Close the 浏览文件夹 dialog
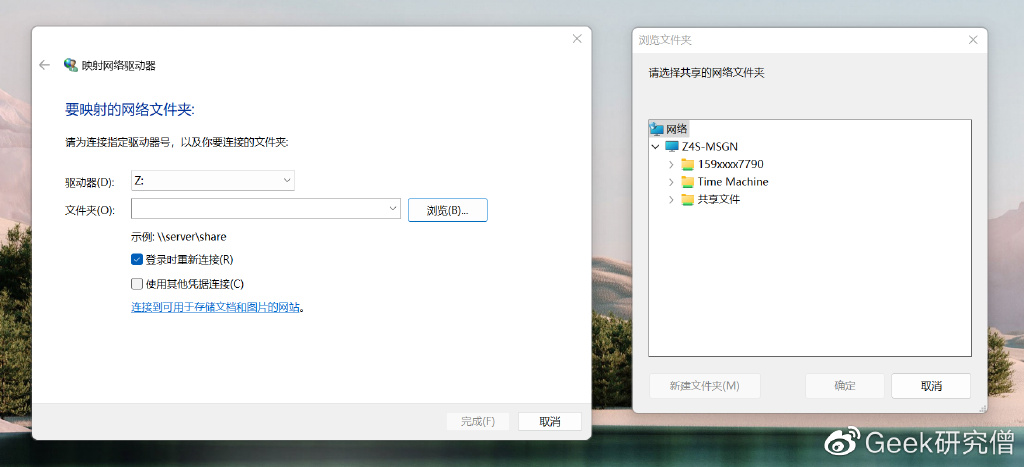The width and height of the screenshot is (1024, 467). click(x=973, y=40)
